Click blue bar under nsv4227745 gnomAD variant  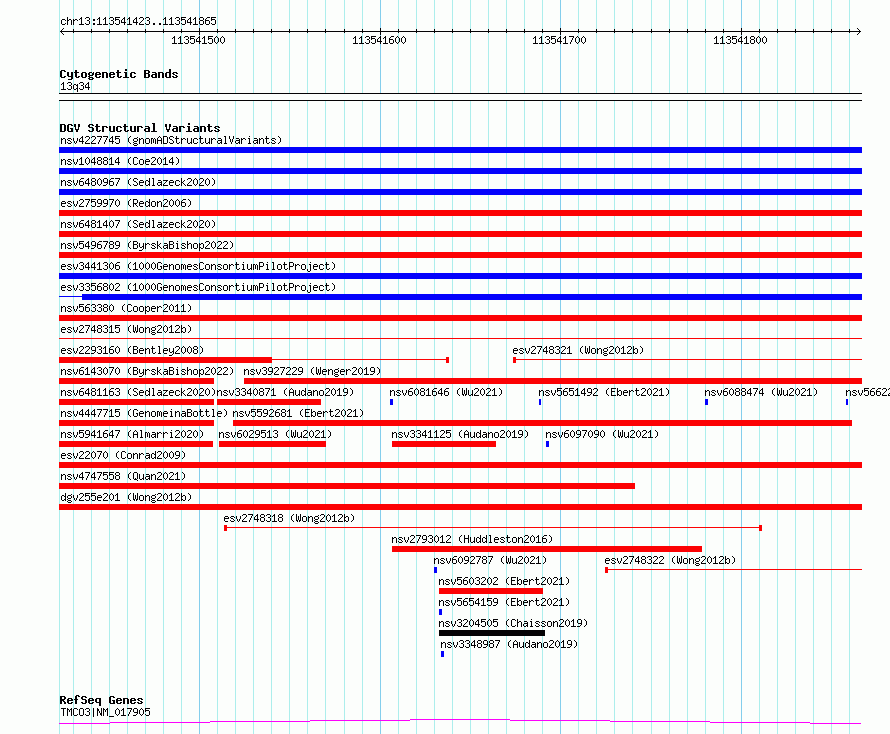[x=460, y=150]
